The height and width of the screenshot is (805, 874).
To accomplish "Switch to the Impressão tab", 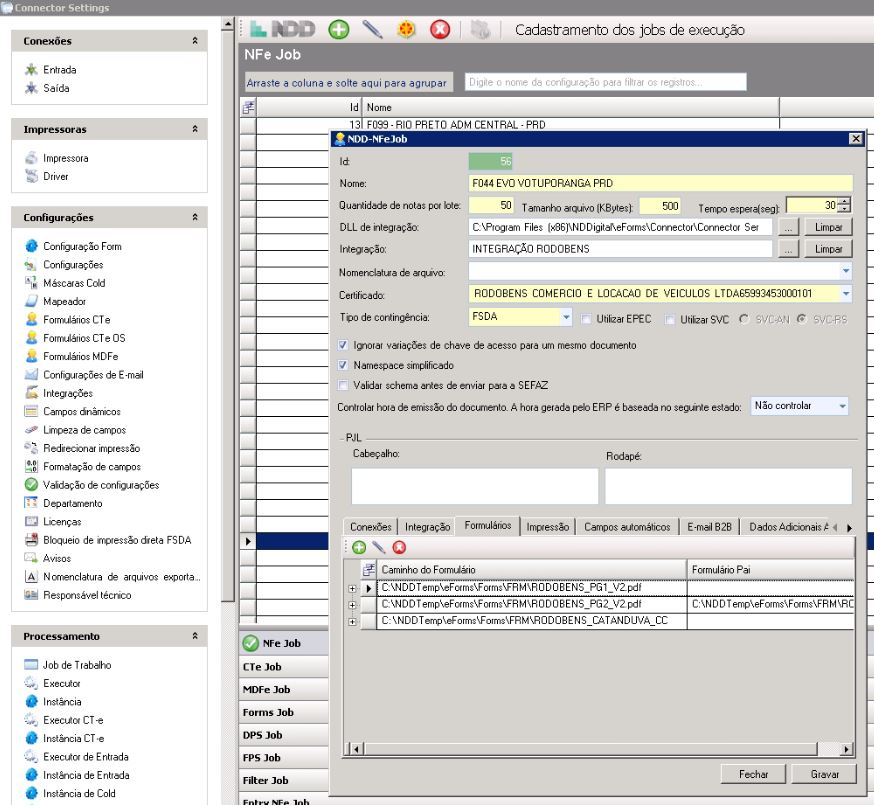I will pyautogui.click(x=548, y=527).
